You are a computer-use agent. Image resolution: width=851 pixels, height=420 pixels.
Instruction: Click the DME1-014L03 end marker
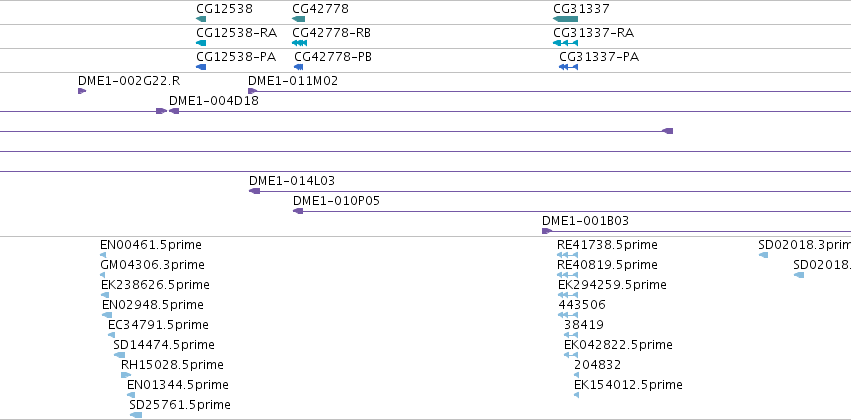(x=255, y=191)
